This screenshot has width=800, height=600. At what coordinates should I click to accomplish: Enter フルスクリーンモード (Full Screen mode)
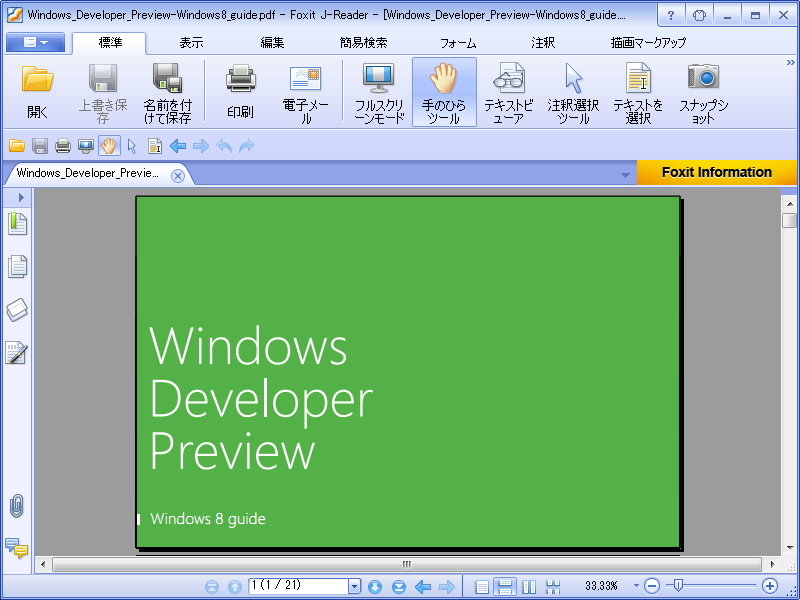379,92
